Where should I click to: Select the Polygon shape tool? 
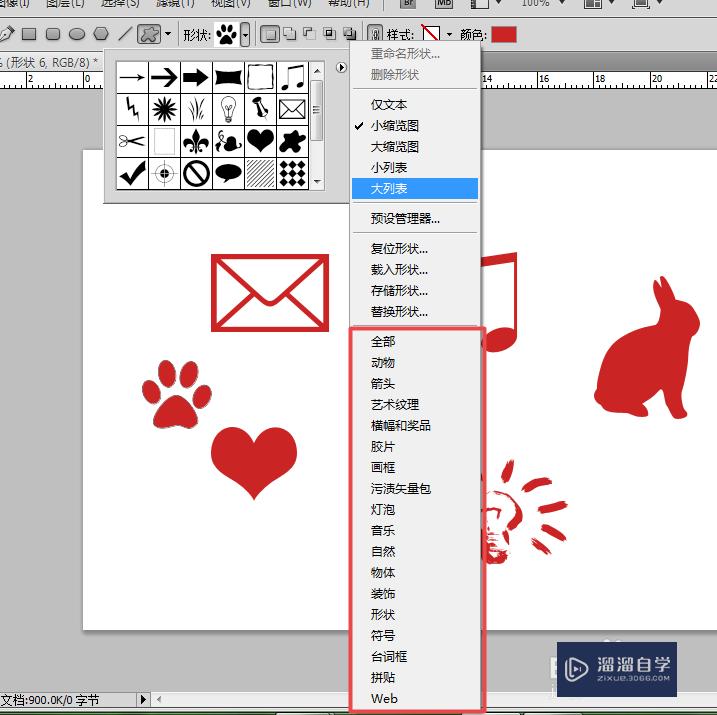pyautogui.click(x=101, y=35)
